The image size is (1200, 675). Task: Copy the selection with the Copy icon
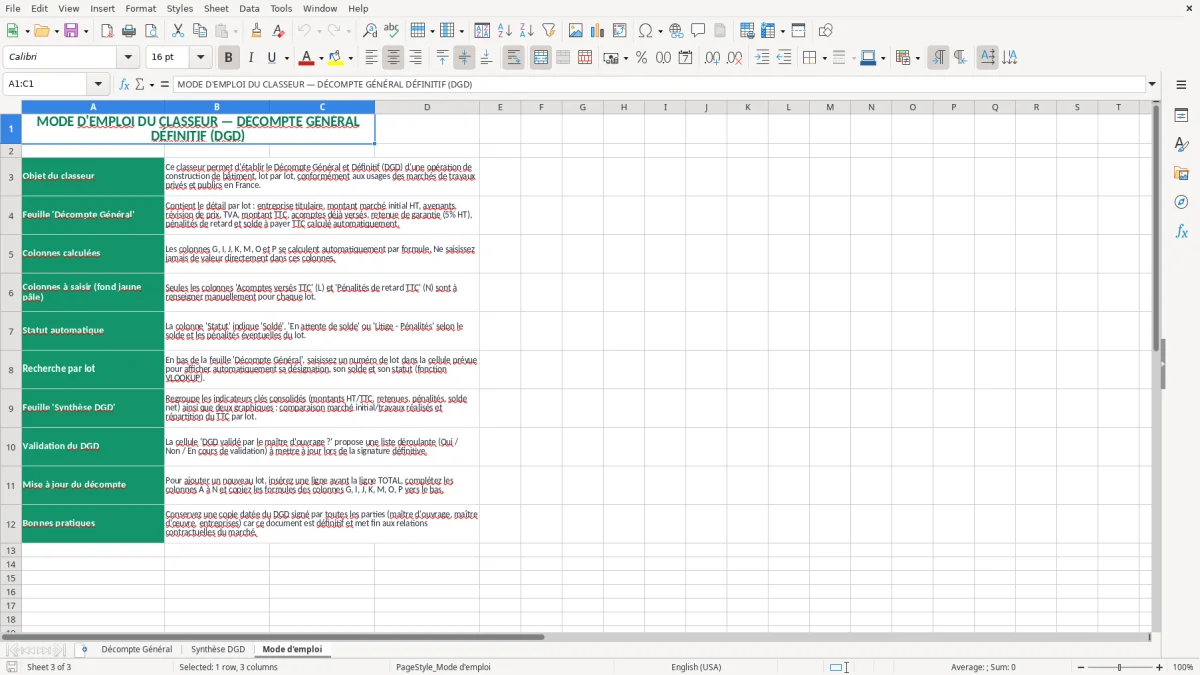click(x=199, y=31)
